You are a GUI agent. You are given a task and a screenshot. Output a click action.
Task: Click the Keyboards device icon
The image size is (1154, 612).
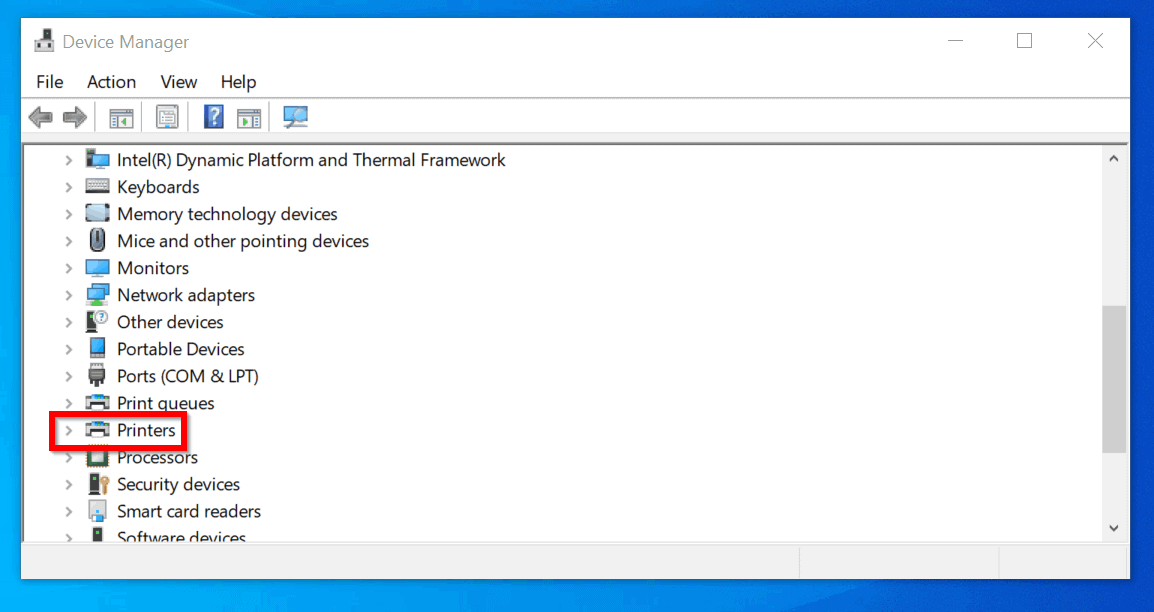coord(97,186)
